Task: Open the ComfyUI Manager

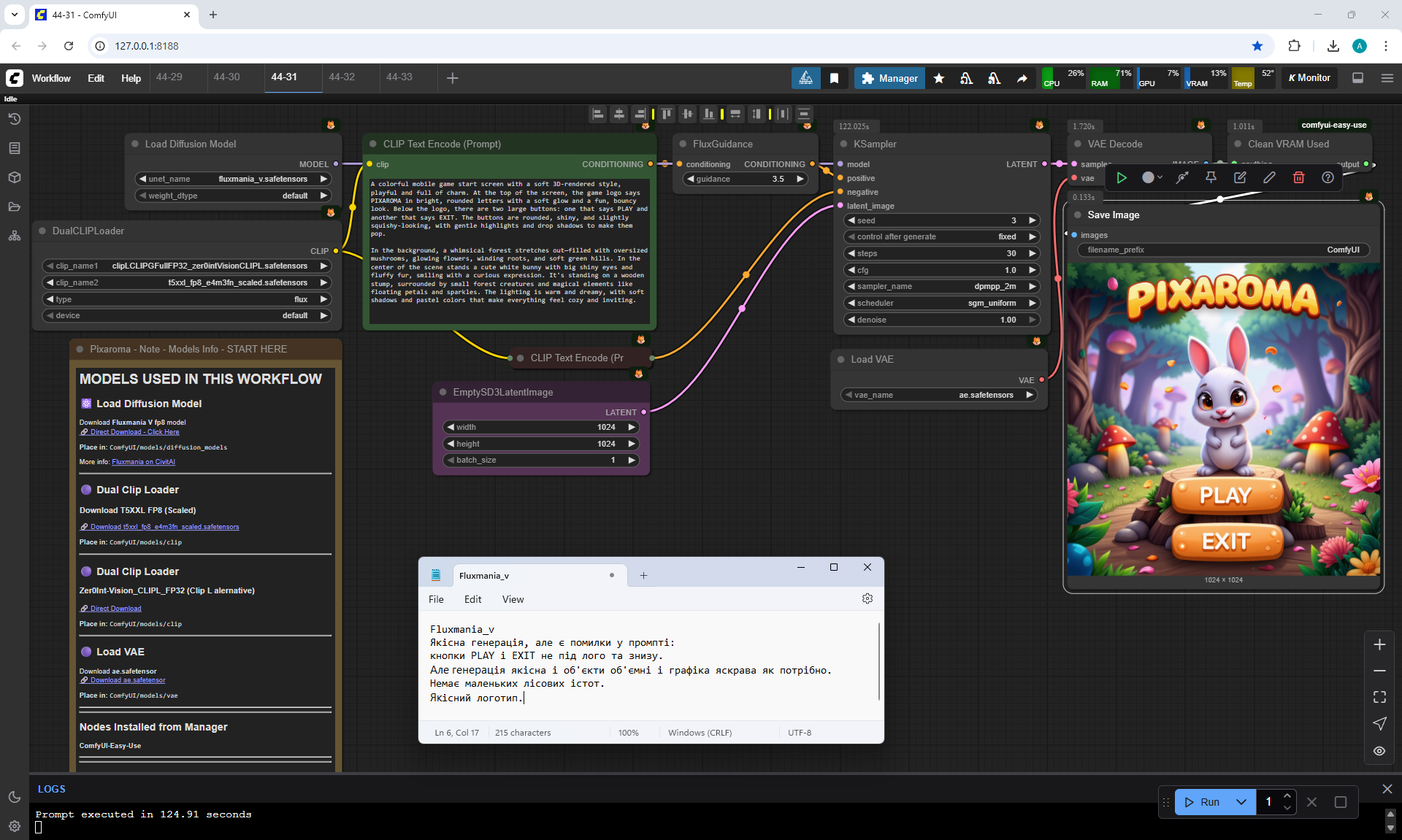Action: click(x=889, y=78)
